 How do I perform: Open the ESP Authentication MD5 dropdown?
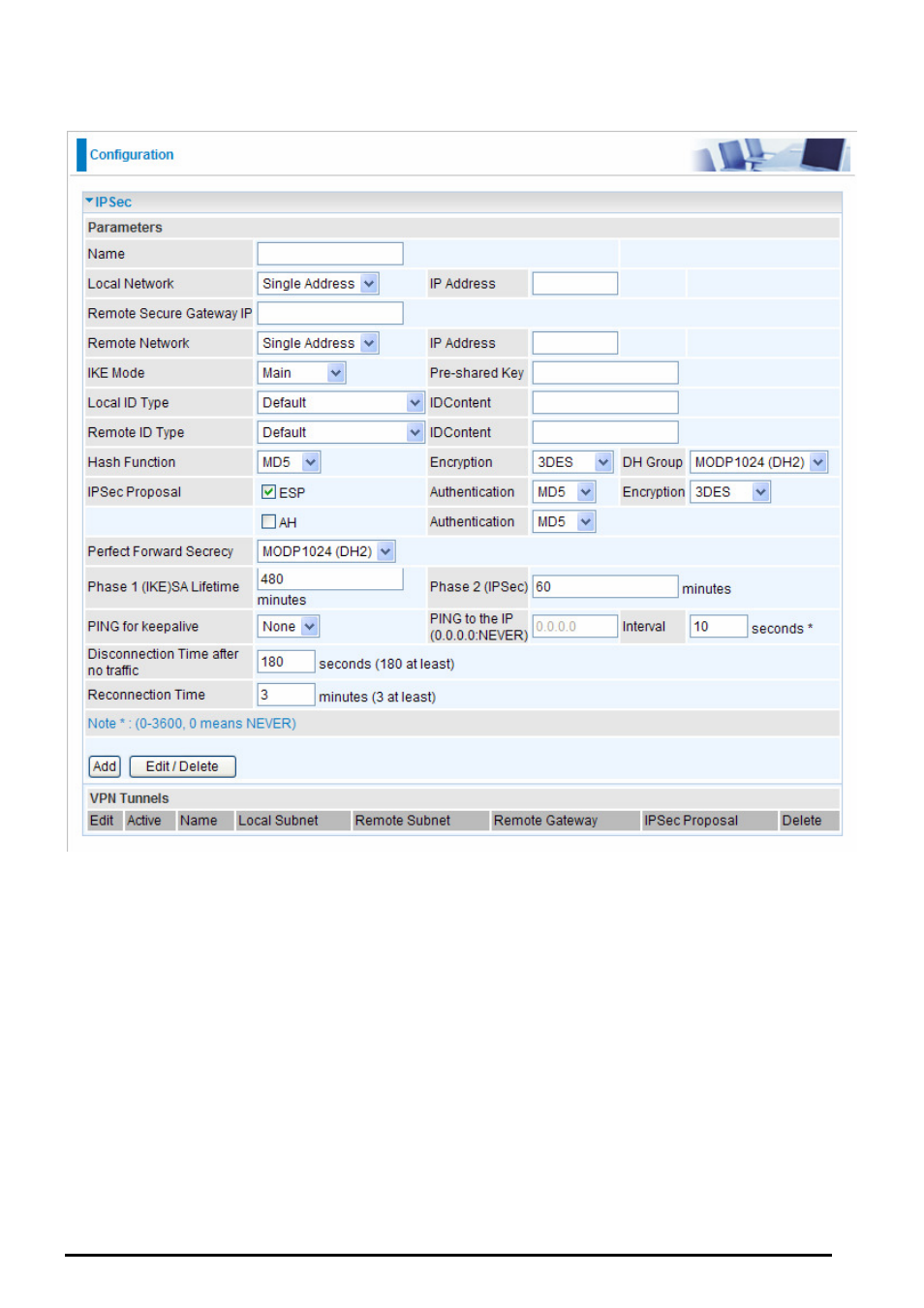pos(564,492)
